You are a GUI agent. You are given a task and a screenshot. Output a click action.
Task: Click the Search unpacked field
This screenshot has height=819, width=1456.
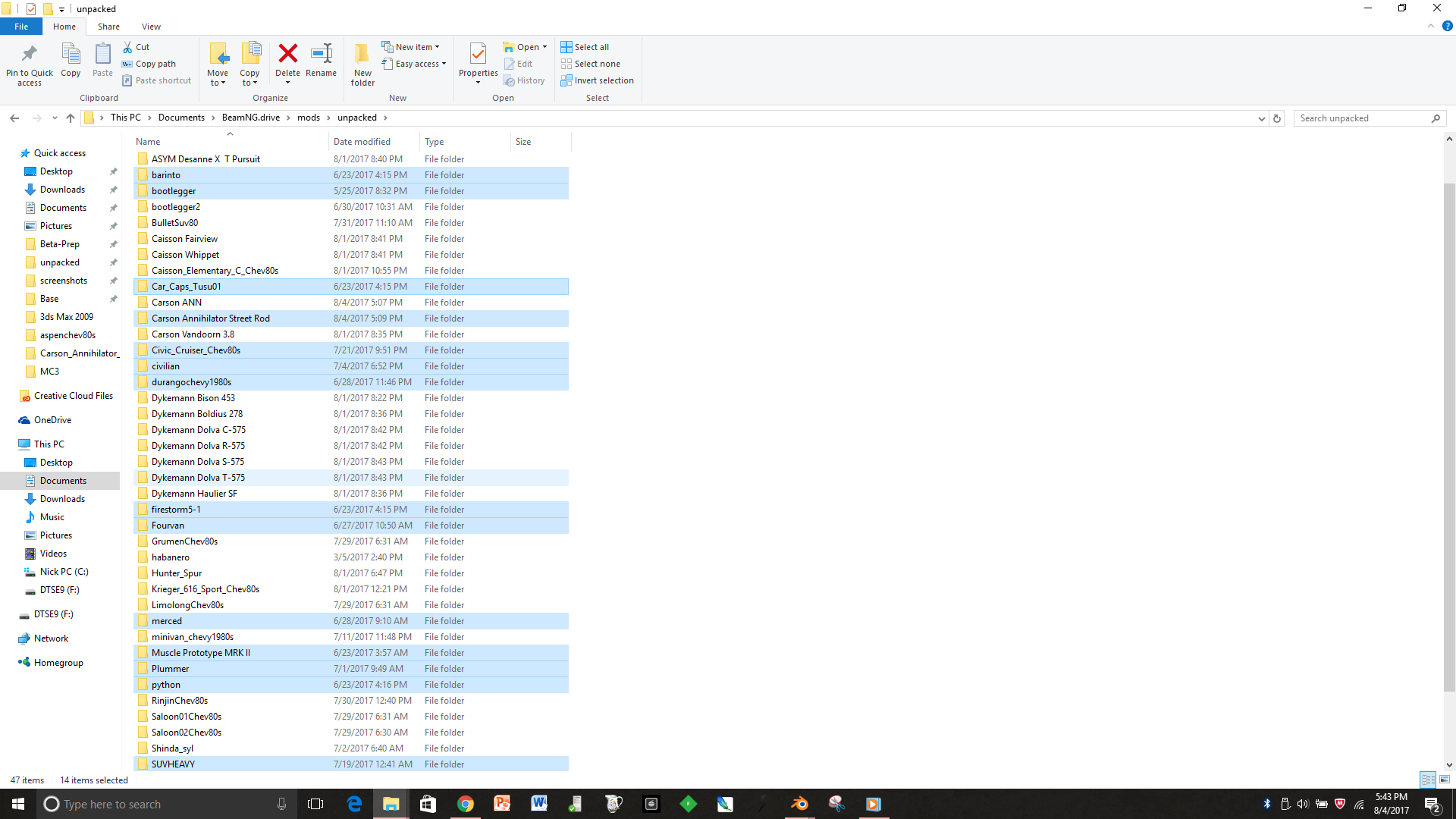[1370, 118]
